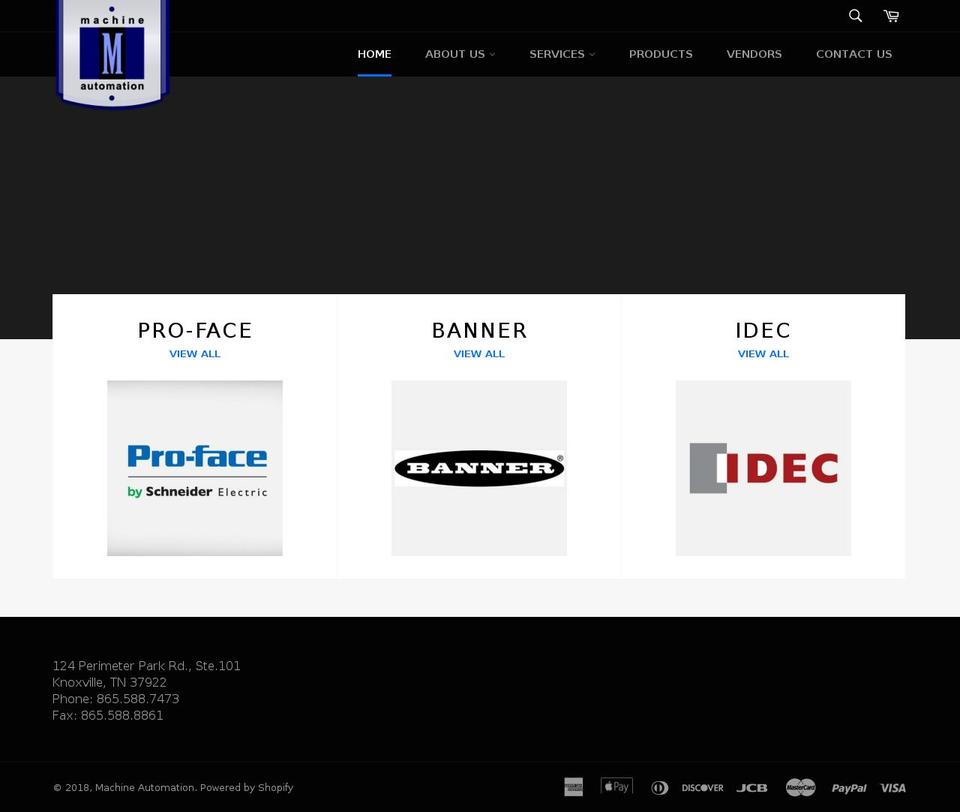Screen dimensions: 960x812
Task: Click the Apple Pay payment icon
Action: coord(617,786)
